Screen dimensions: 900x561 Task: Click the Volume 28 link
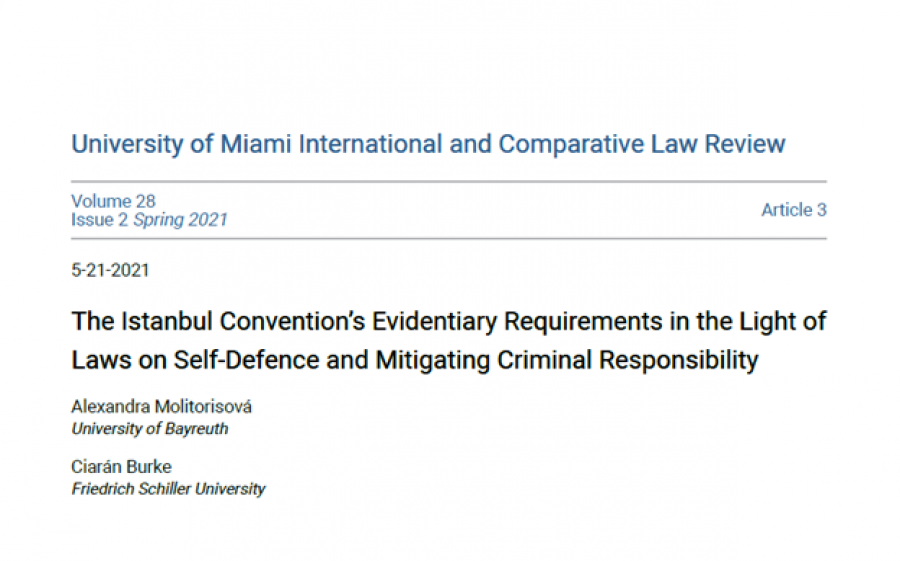(113, 201)
